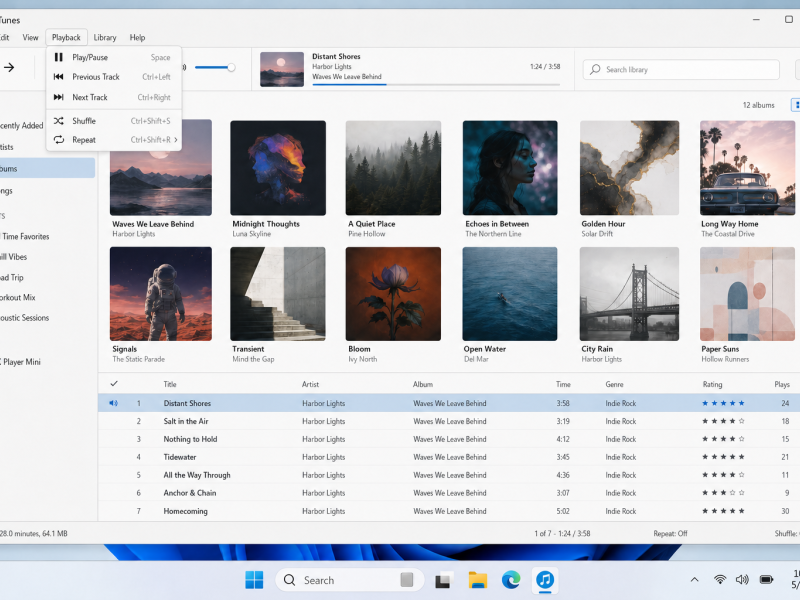The width and height of the screenshot is (800, 600).
Task: Open the Bloom album cover
Action: coord(393,294)
